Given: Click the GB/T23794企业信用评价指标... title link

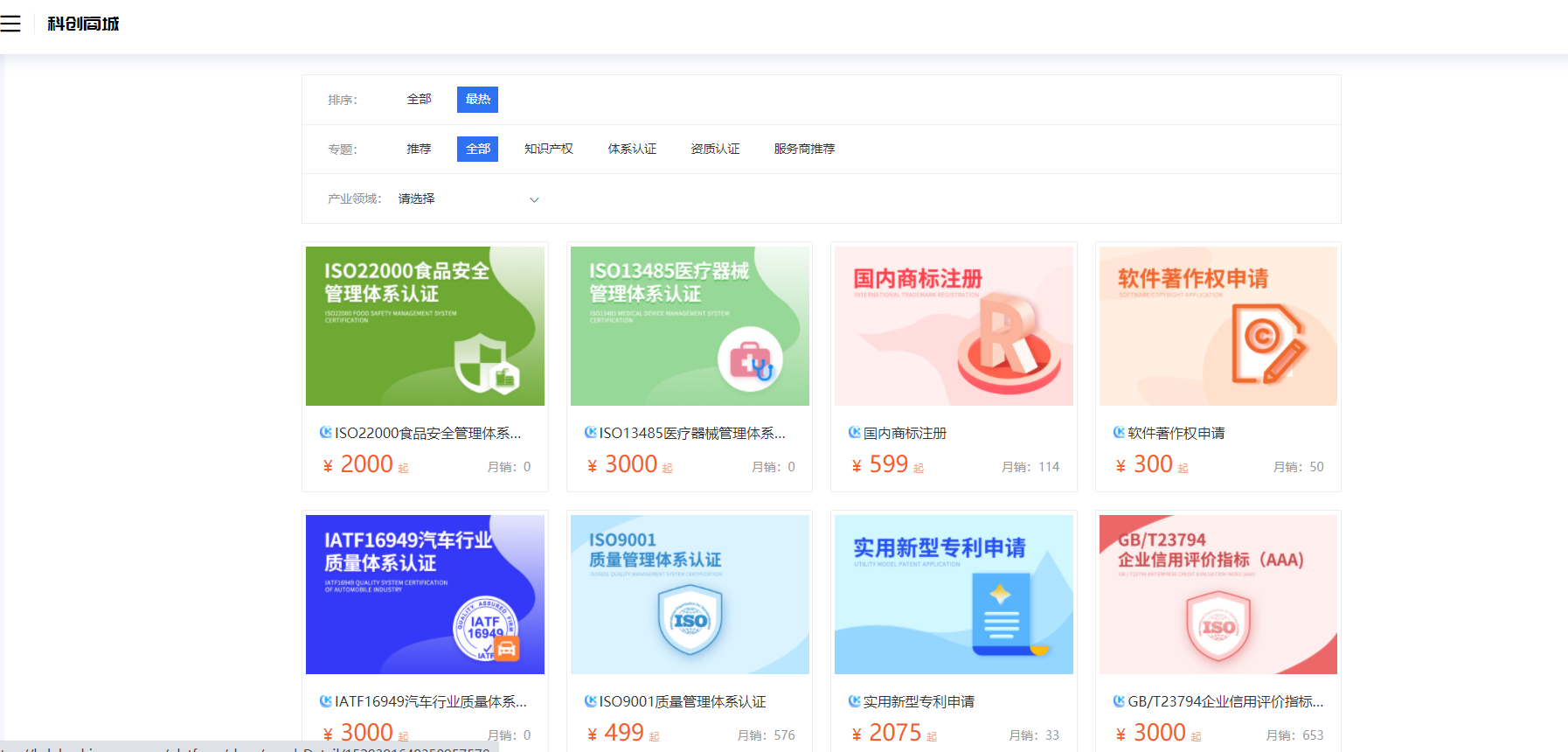Looking at the screenshot, I should [x=1225, y=701].
